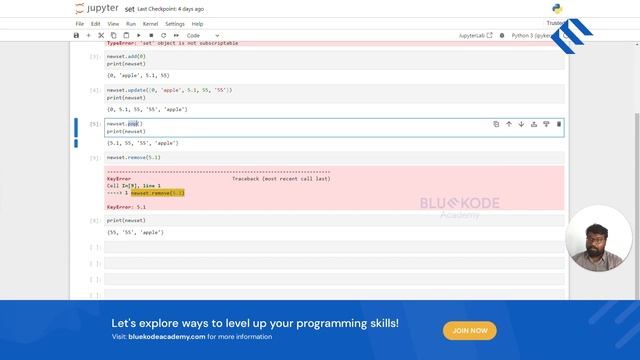This screenshot has height=360, width=640.
Task: Rename the notebook titled set
Action: [x=129, y=9]
